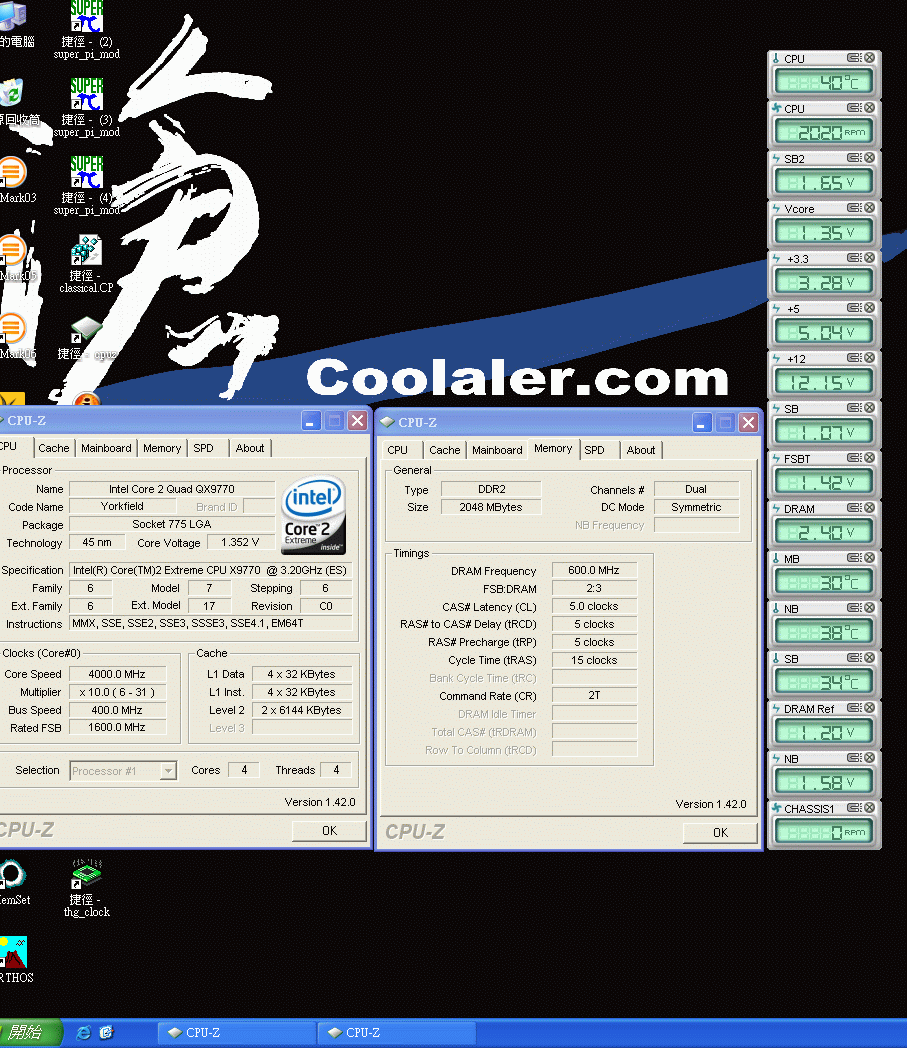Open the SB2 voltage widget settings icon
Viewport: 907px width, 1048px height.
tap(854, 158)
